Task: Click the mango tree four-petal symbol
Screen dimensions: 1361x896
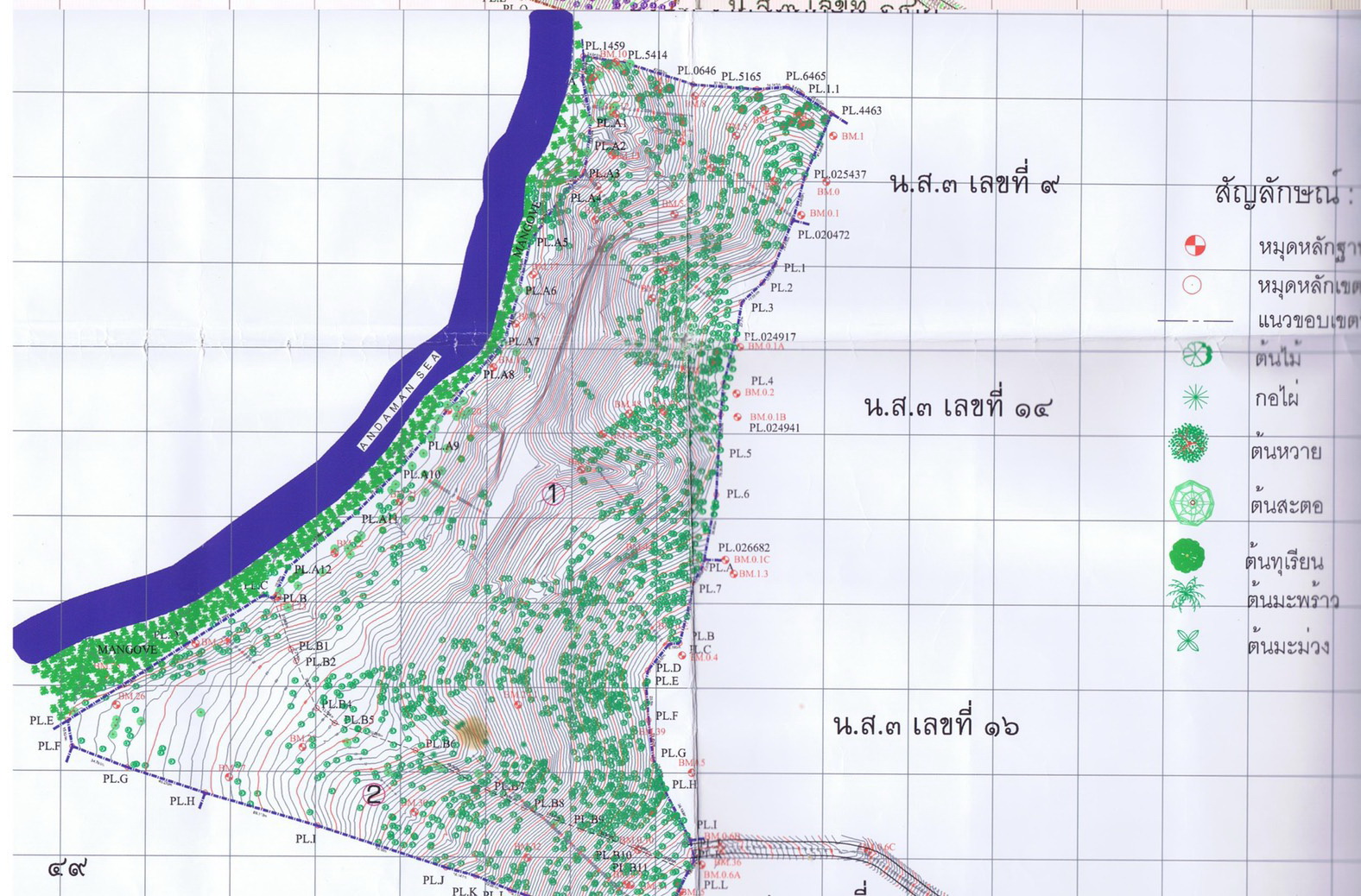Action: [x=1189, y=640]
